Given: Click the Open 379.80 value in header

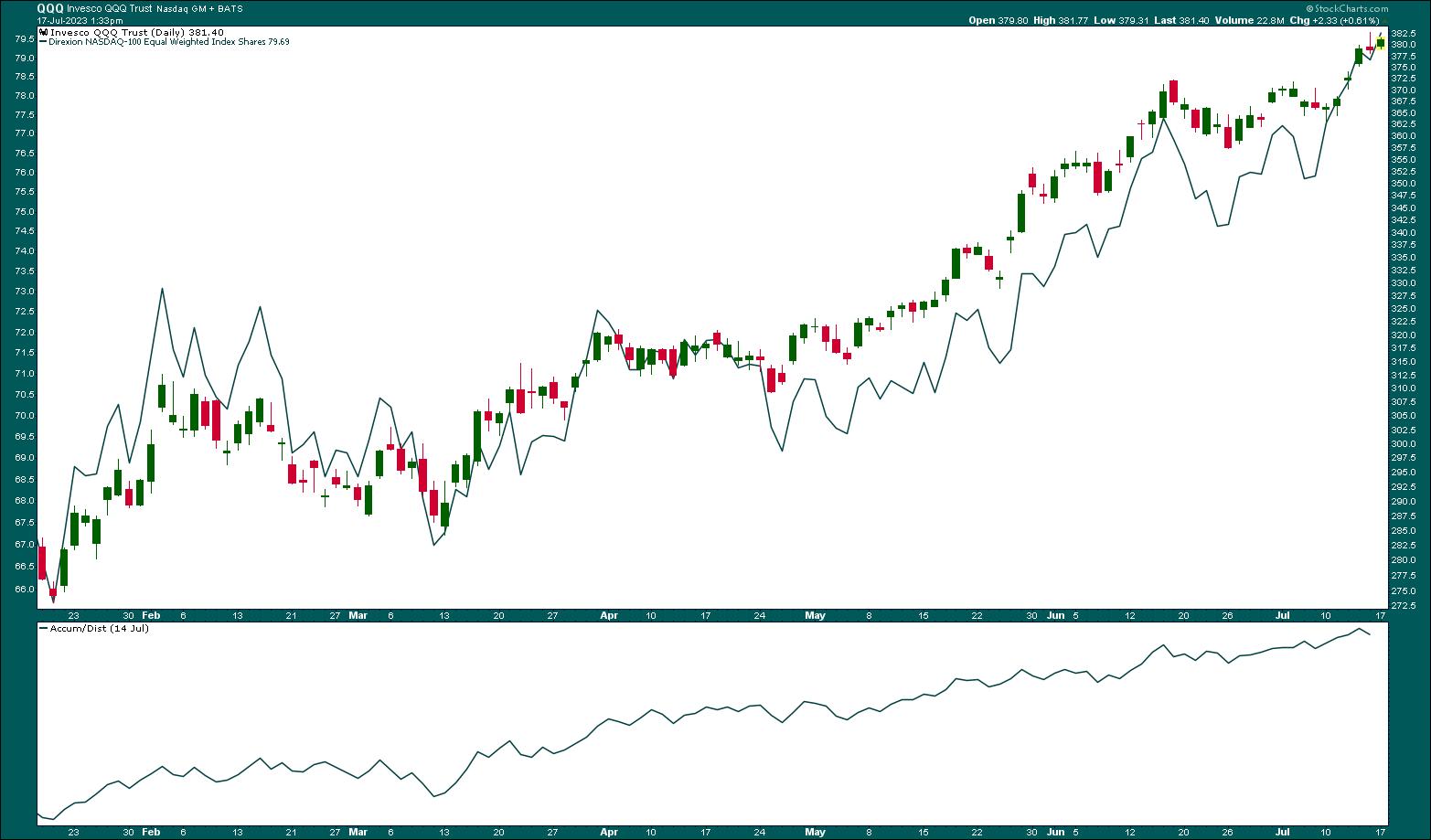Looking at the screenshot, I should coord(998,20).
